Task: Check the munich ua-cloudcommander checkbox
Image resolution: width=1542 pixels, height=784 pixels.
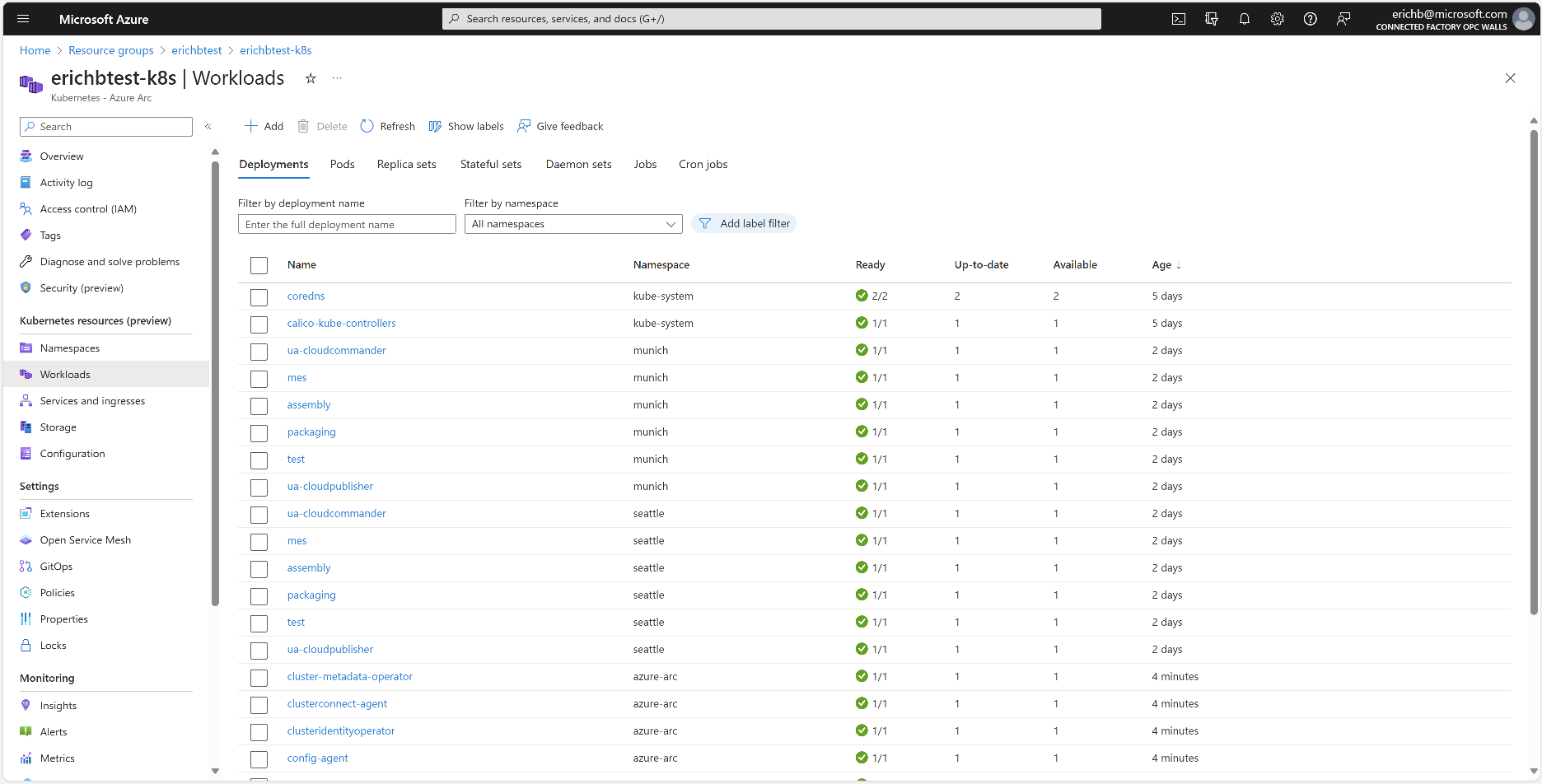Action: click(x=259, y=352)
